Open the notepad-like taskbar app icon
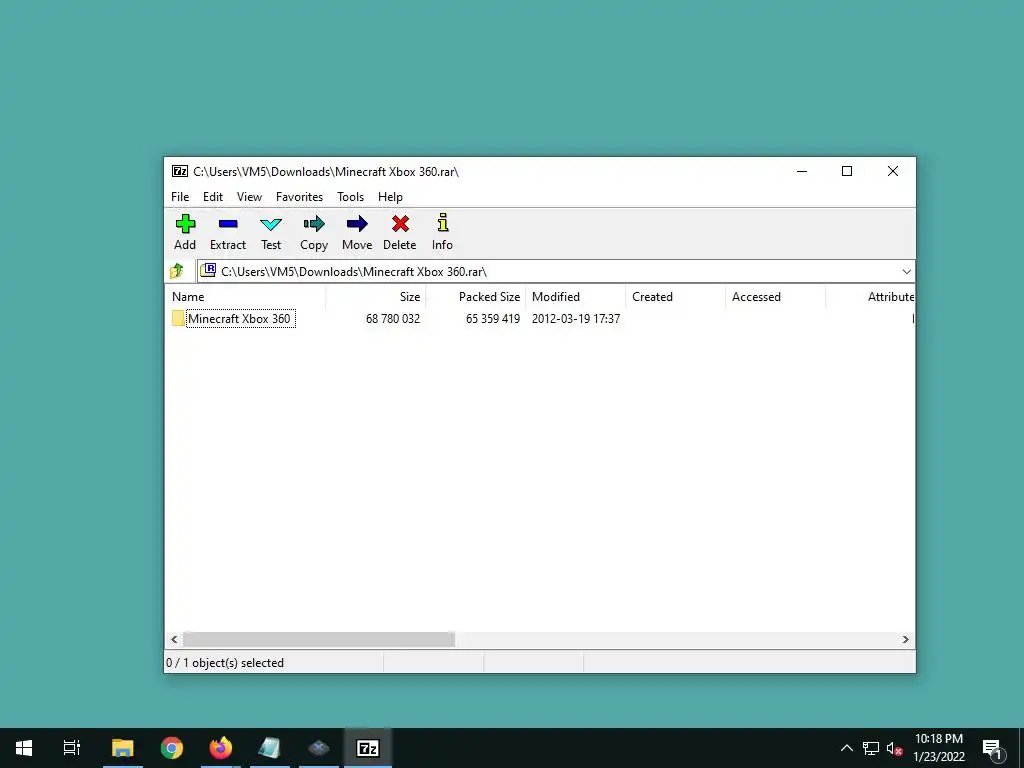This screenshot has width=1024, height=768. [269, 748]
